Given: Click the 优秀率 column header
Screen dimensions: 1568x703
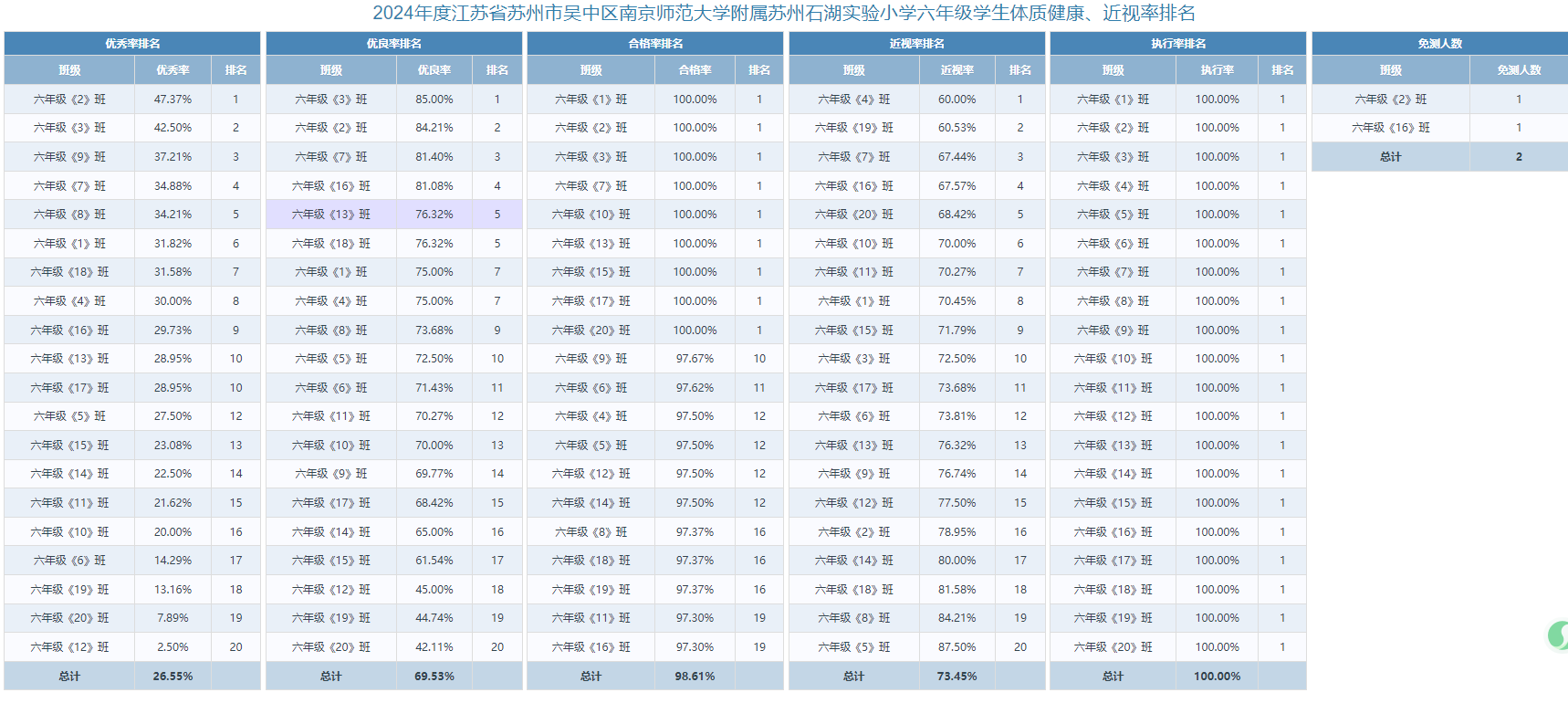Looking at the screenshot, I should [x=172, y=70].
